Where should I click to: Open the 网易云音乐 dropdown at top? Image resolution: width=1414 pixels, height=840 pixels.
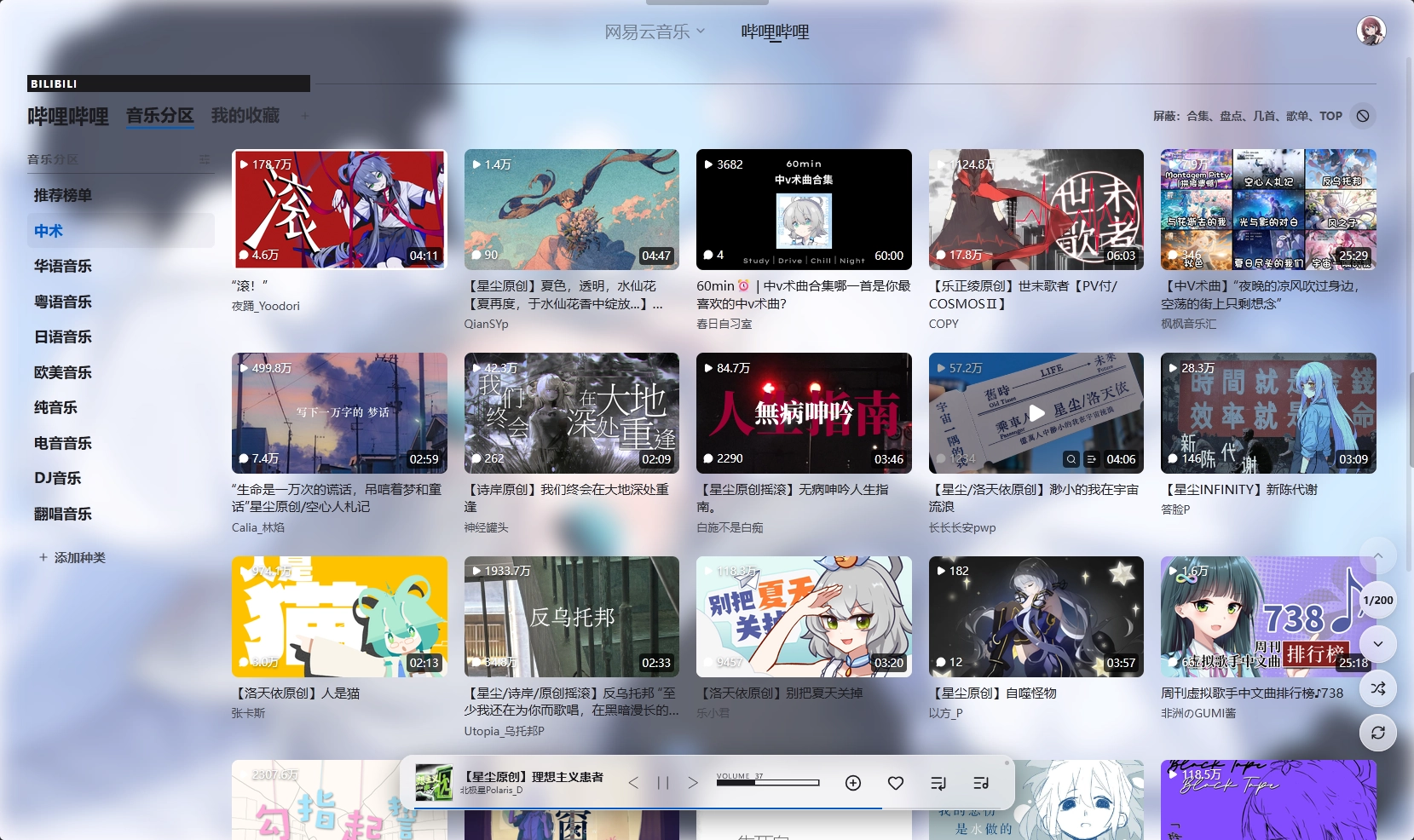[655, 32]
